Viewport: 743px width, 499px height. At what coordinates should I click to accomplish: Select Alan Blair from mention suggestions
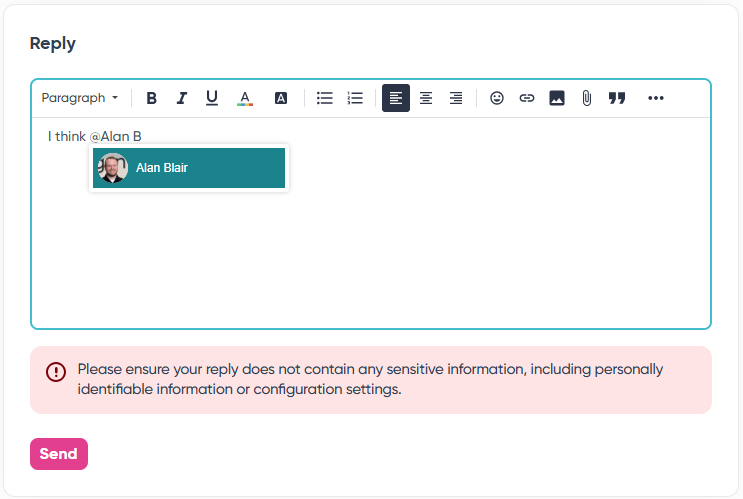click(189, 168)
